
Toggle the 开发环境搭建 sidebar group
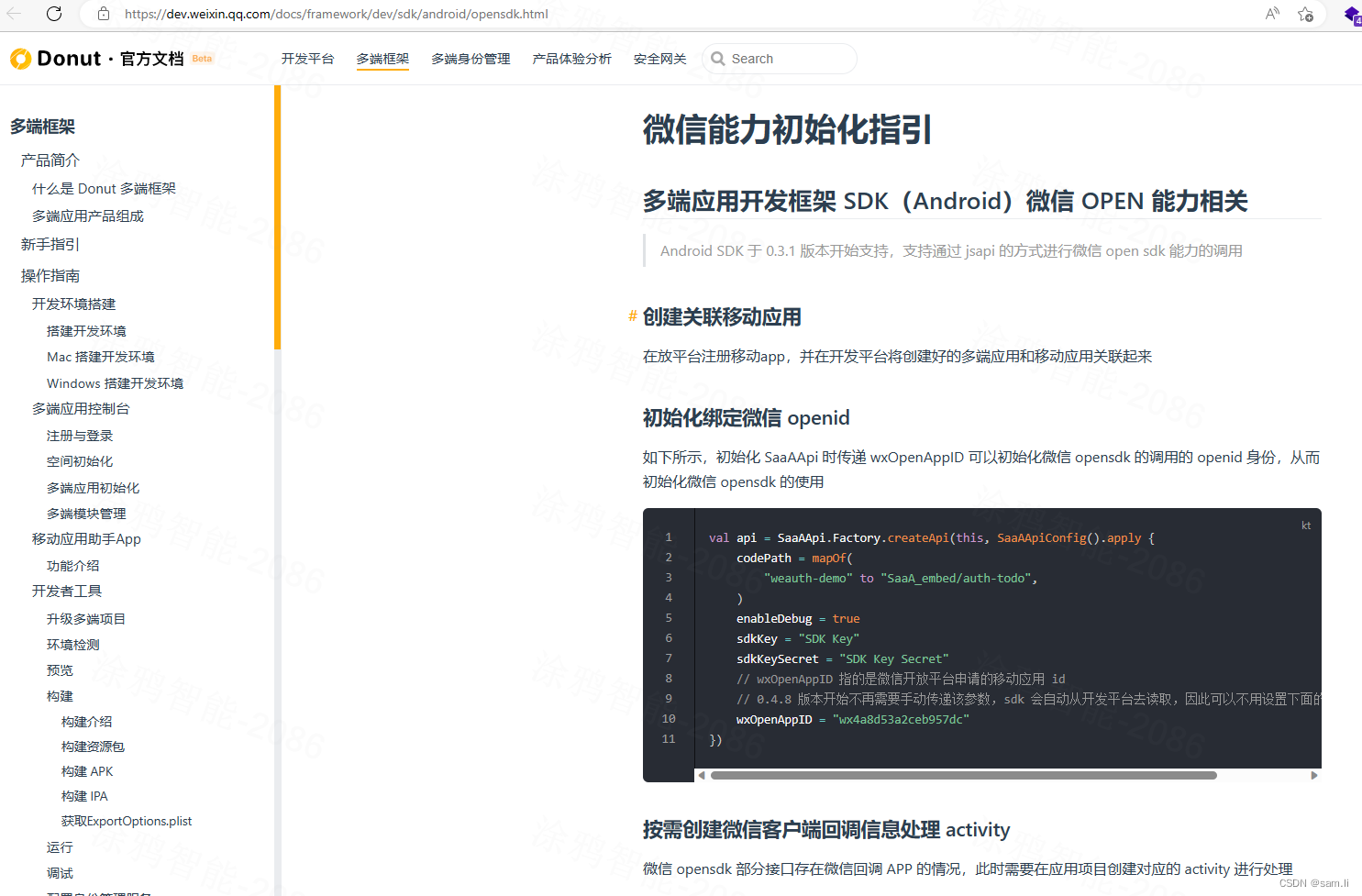pyautogui.click(x=73, y=304)
